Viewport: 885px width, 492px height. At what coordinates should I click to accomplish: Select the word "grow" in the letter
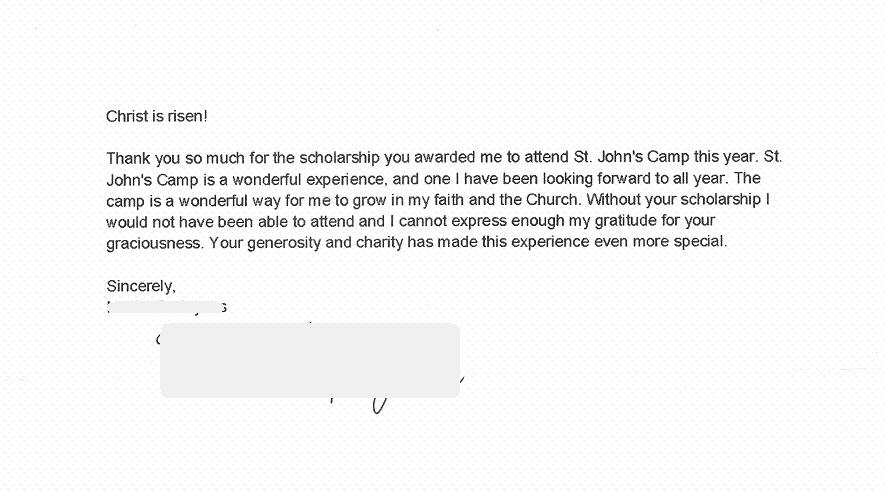(370, 200)
